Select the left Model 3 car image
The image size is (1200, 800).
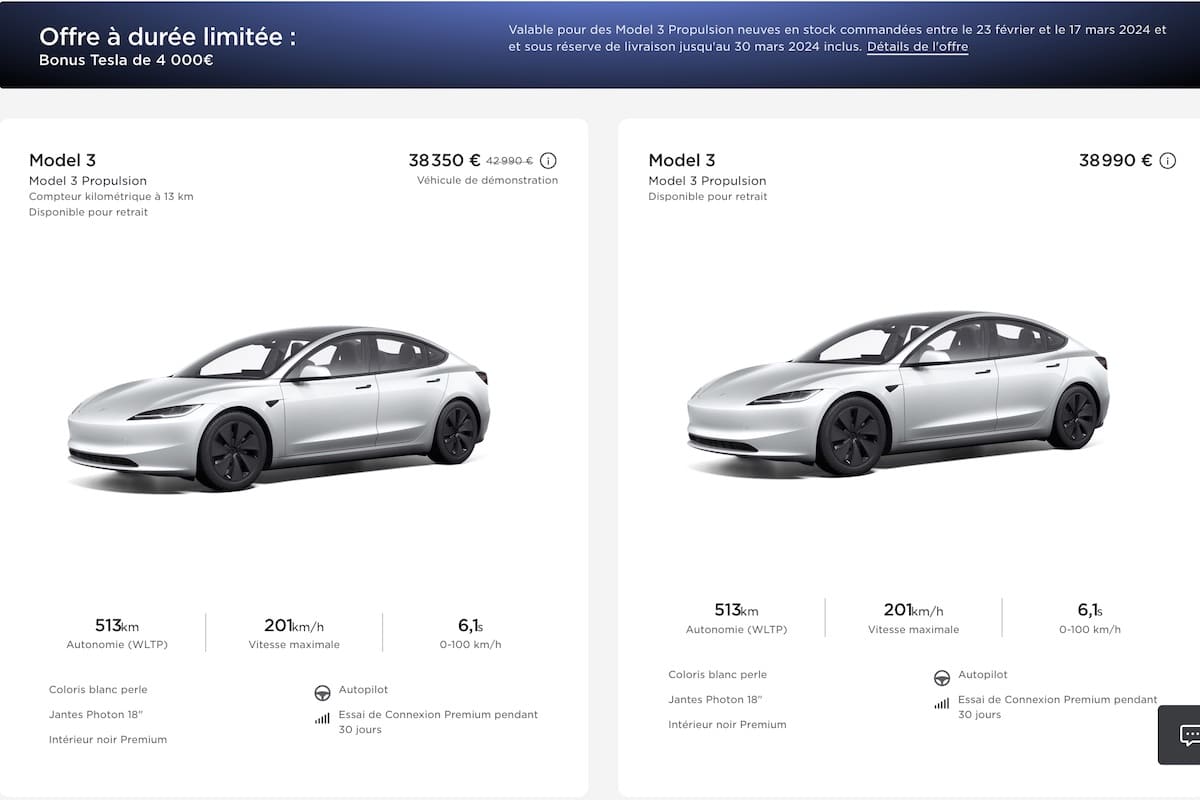click(x=278, y=408)
